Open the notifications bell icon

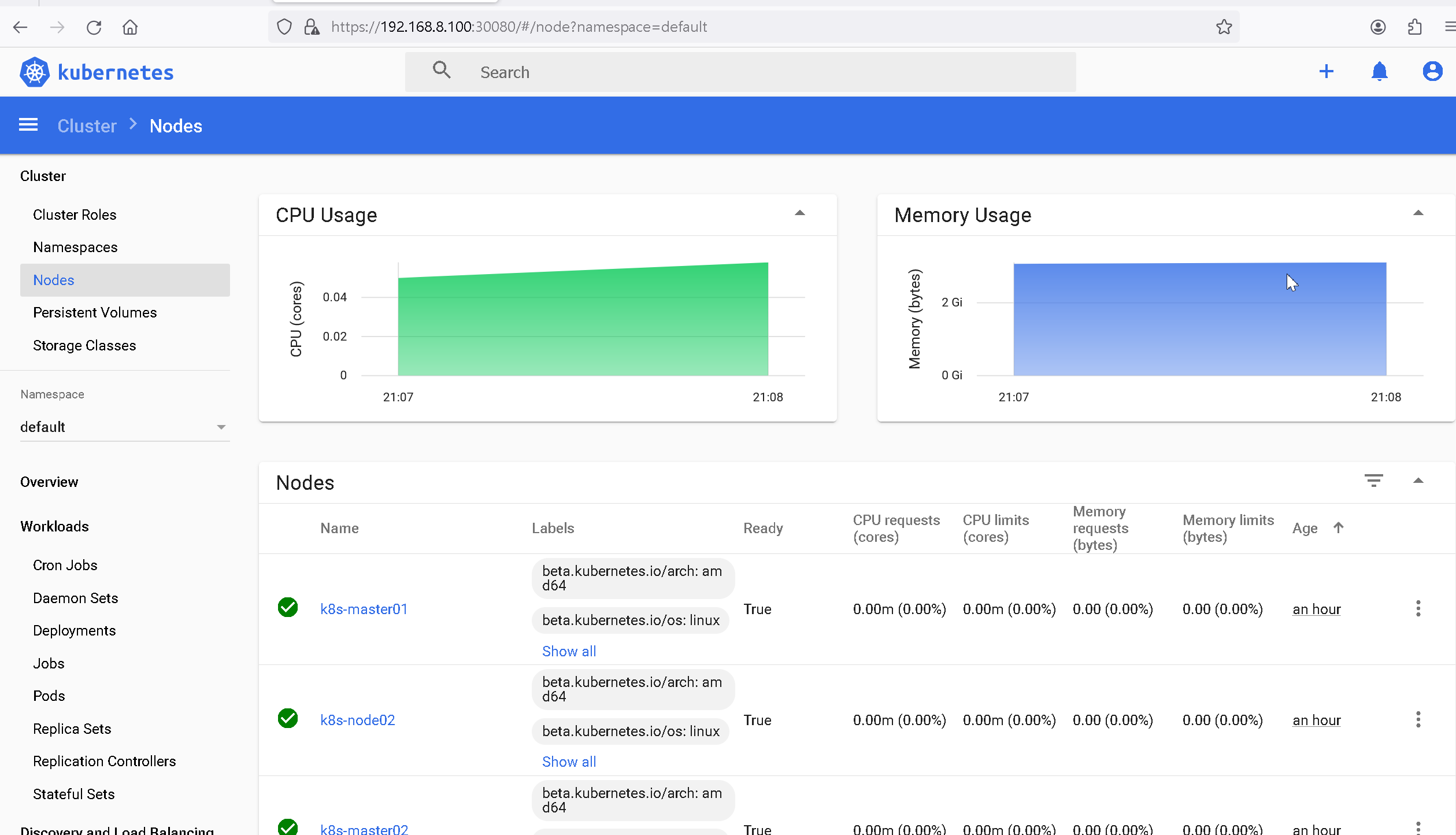coord(1379,72)
